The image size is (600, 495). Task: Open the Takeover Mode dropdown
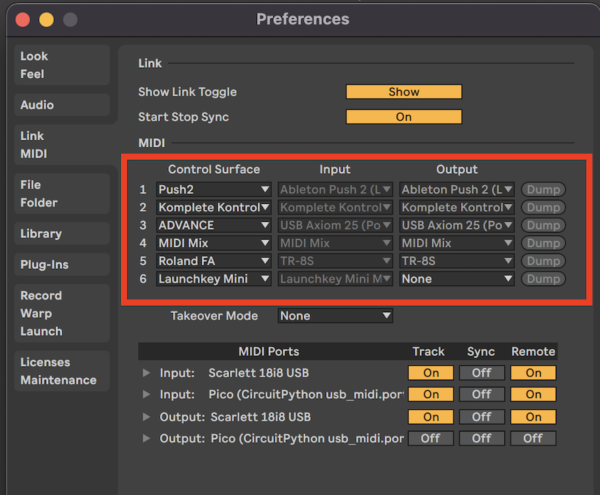click(335, 316)
